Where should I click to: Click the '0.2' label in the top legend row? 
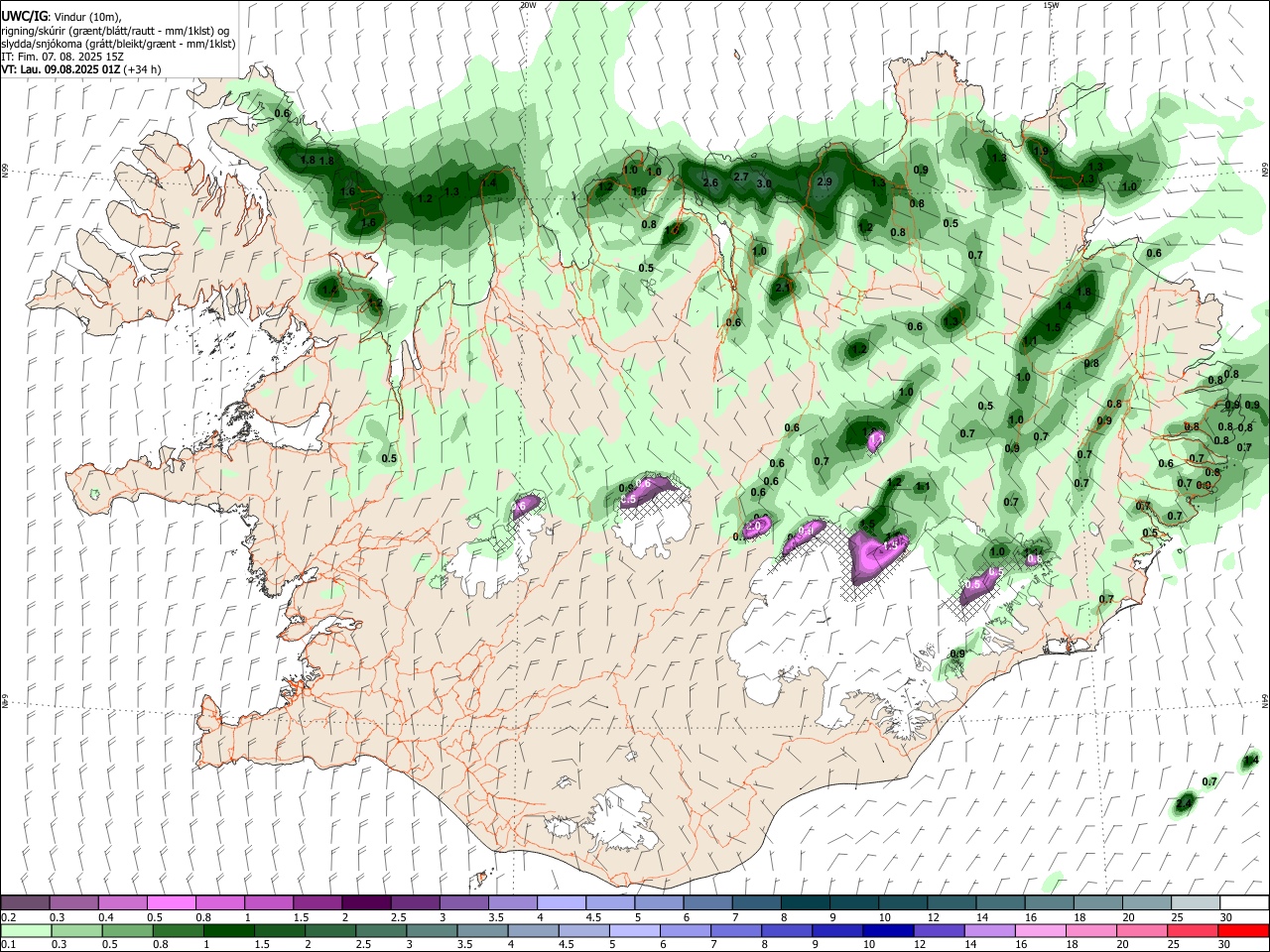8,917
